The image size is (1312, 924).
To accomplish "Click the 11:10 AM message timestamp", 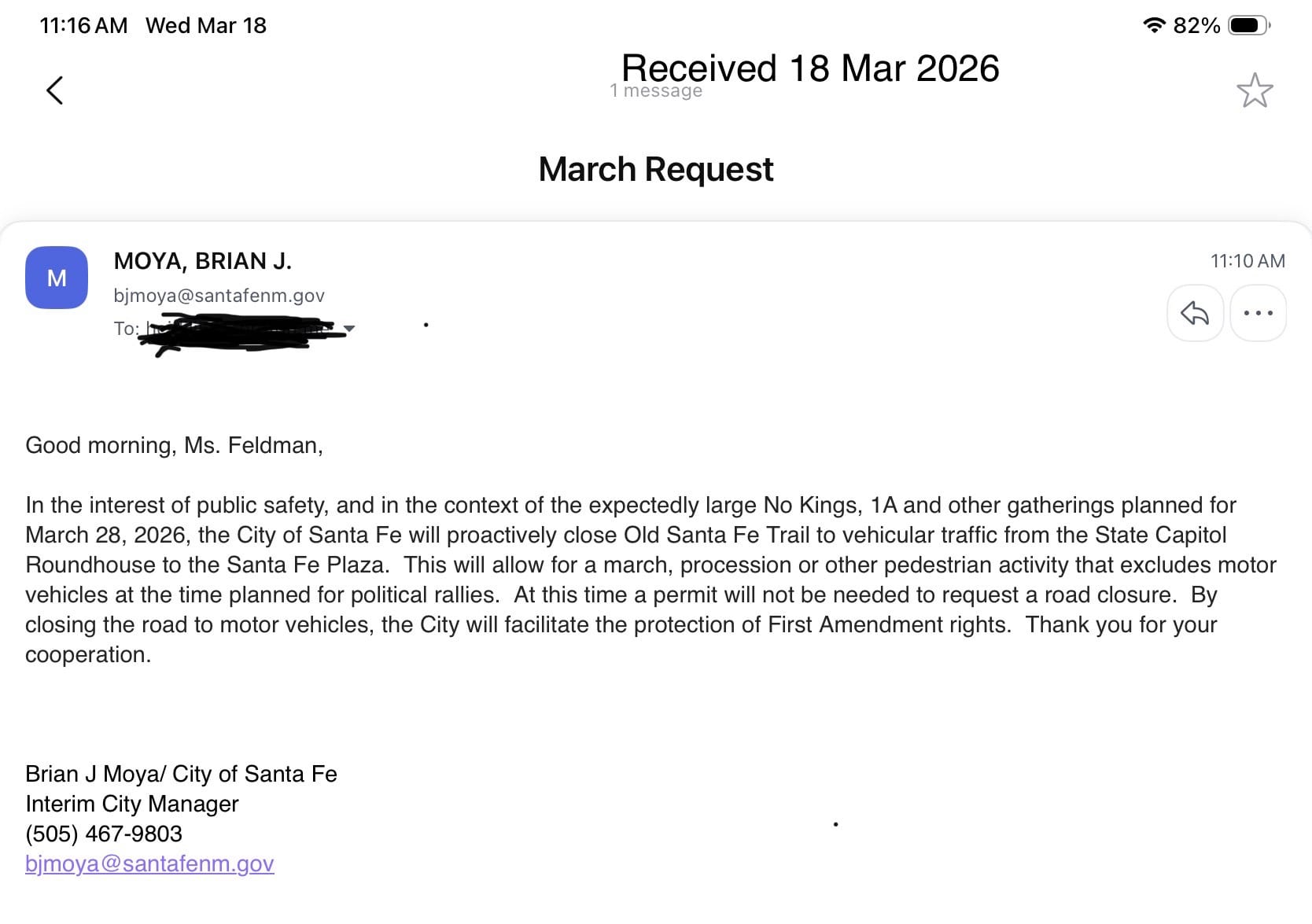I will pos(1247,261).
